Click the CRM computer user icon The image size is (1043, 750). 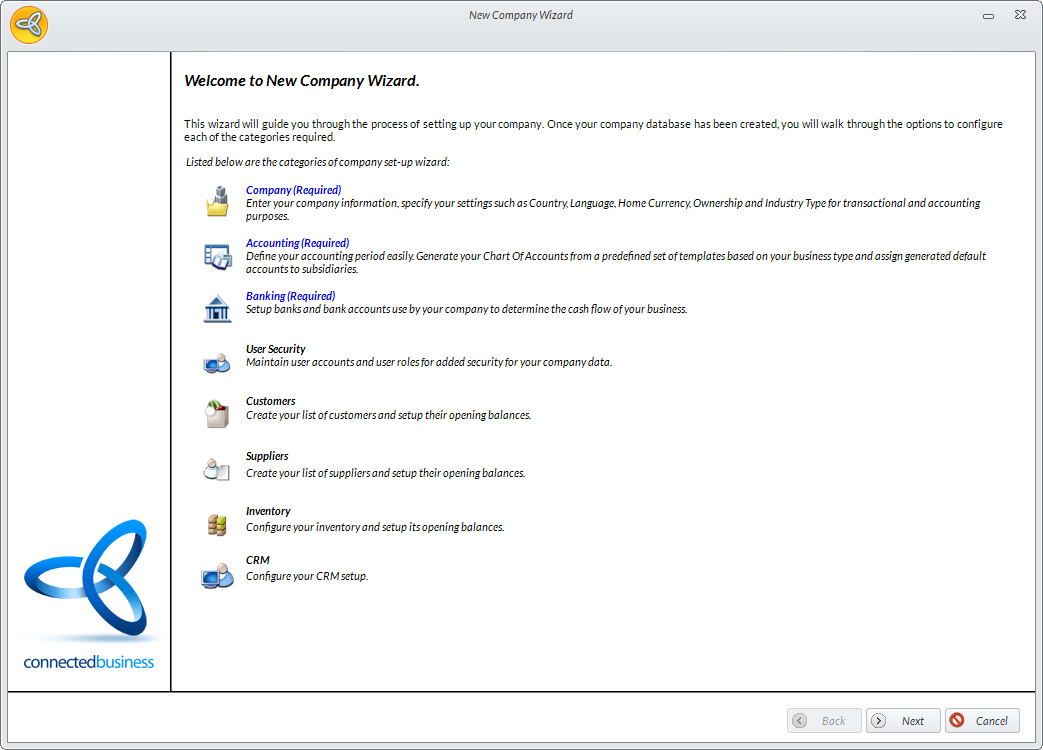(x=217, y=575)
